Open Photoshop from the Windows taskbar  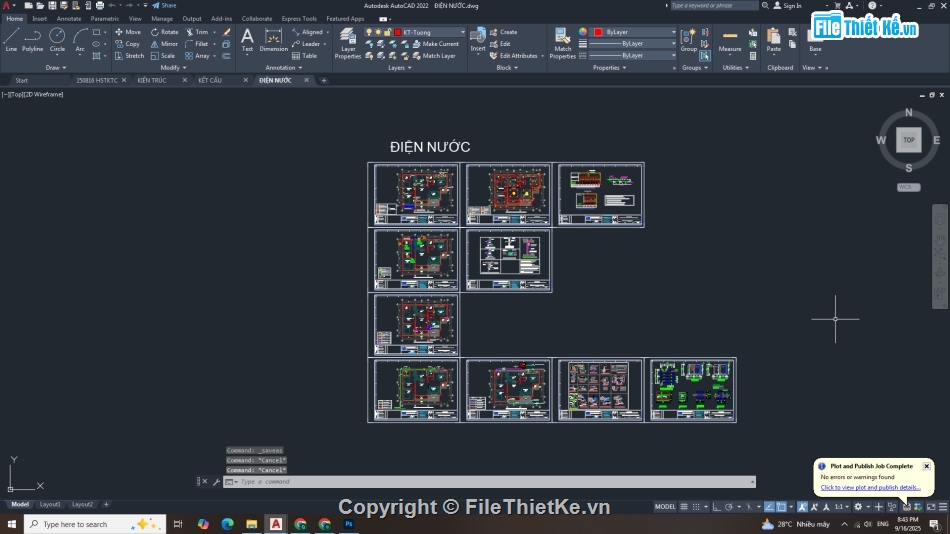(348, 524)
